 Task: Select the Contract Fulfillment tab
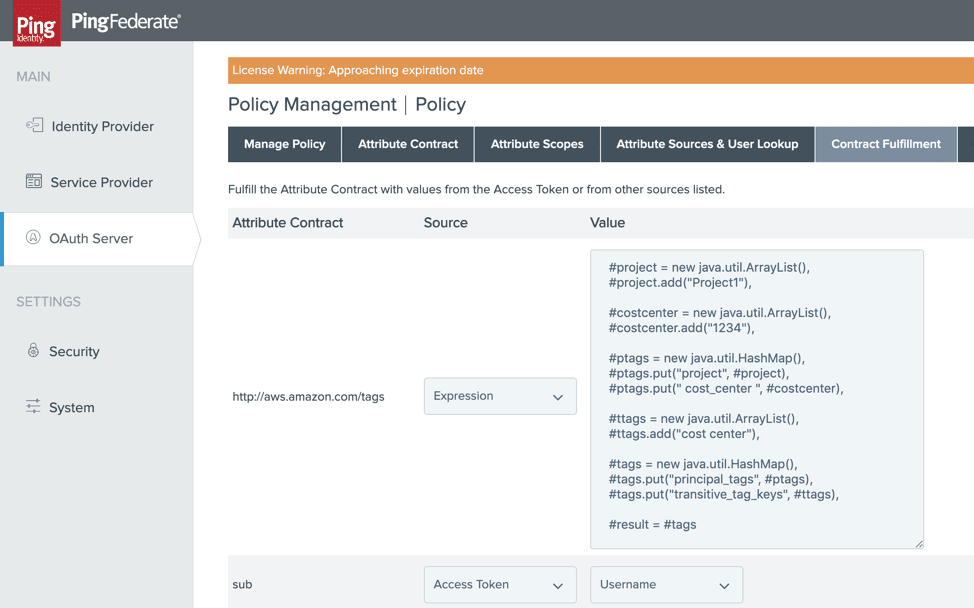tap(886, 144)
